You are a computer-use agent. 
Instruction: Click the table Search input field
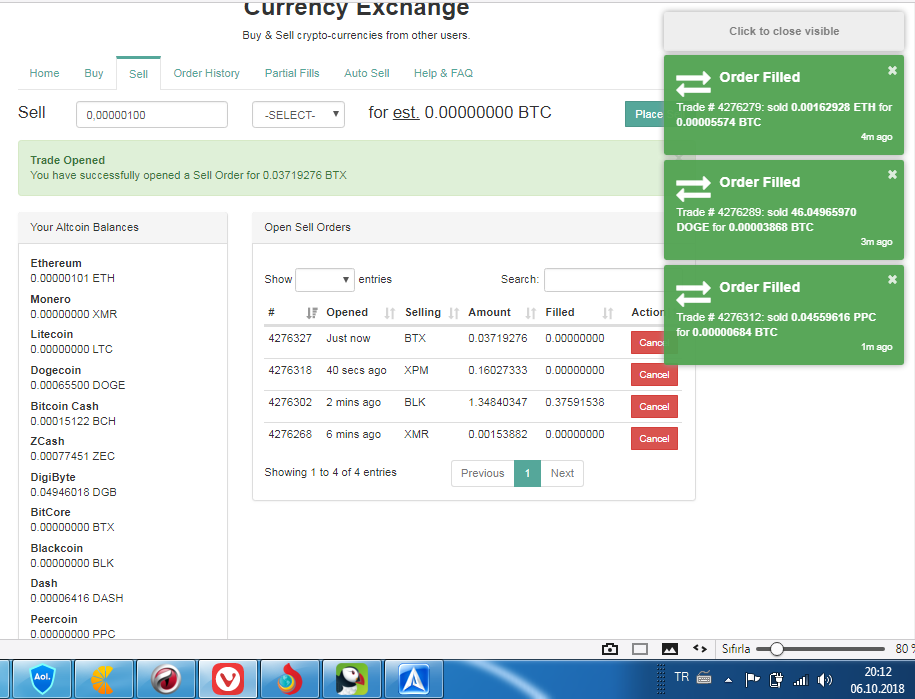tap(605, 279)
